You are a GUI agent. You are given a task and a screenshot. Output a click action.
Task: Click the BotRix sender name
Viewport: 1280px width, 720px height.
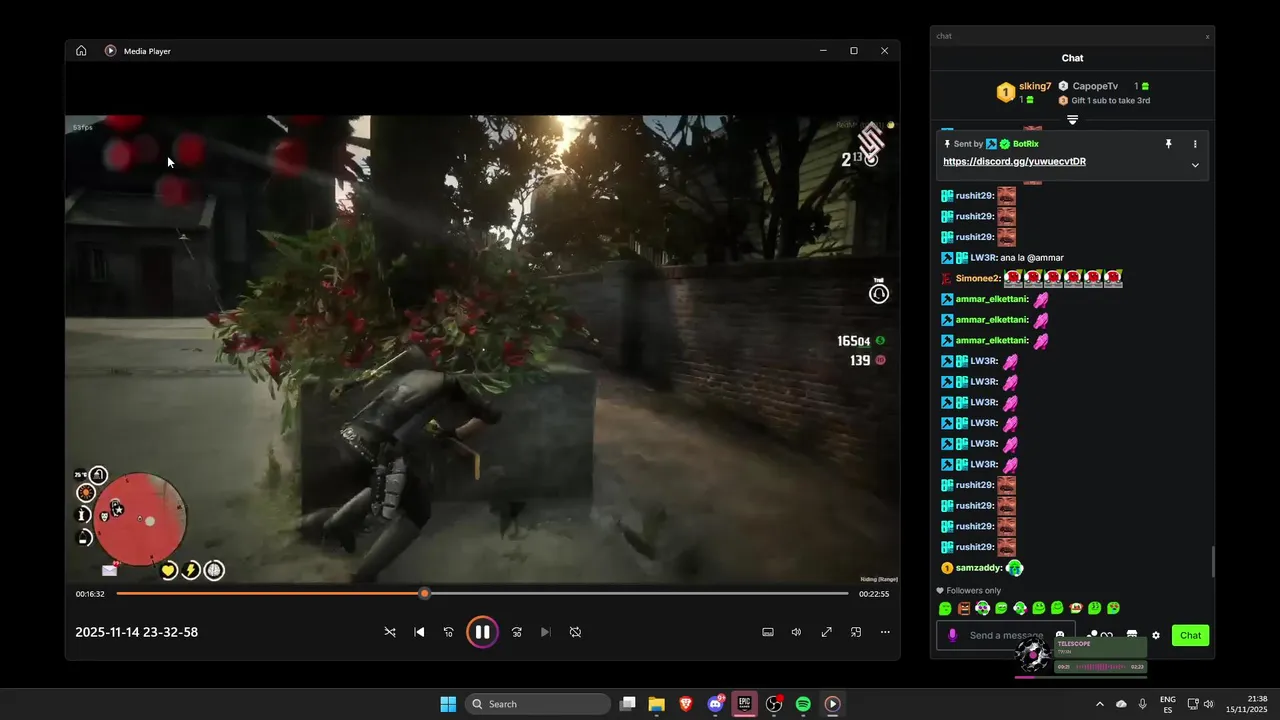click(1026, 144)
